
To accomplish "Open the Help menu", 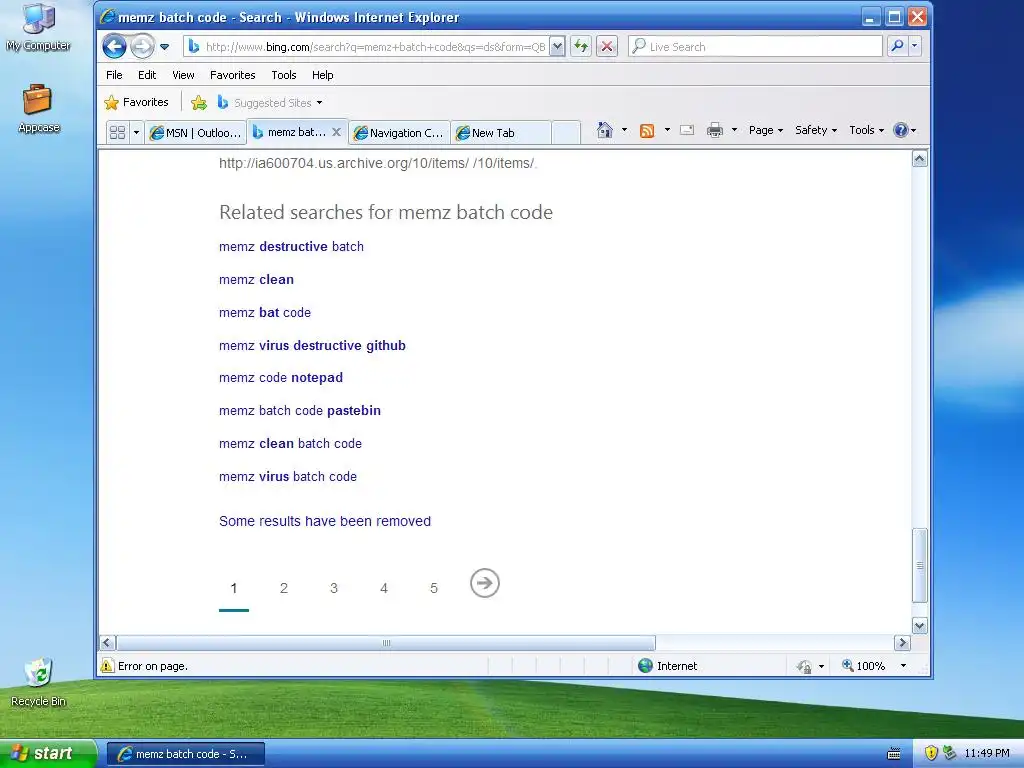I will point(323,75).
